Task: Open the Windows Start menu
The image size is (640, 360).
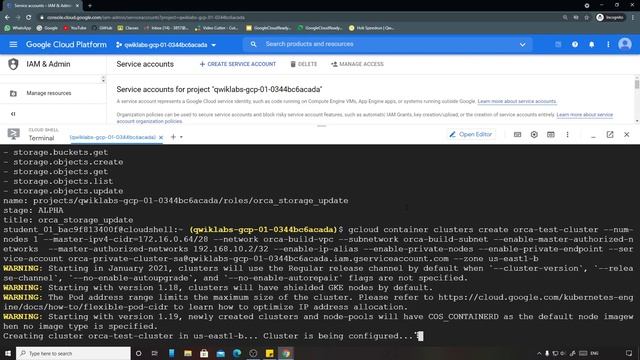Action: tap(8, 353)
